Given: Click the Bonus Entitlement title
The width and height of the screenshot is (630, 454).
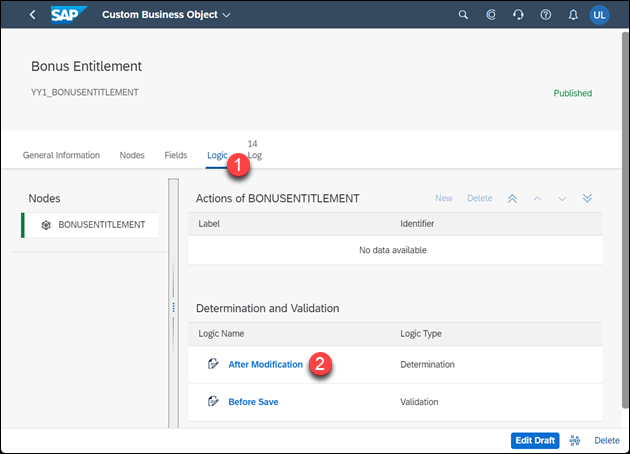Looking at the screenshot, I should pyautogui.click(x=86, y=66).
